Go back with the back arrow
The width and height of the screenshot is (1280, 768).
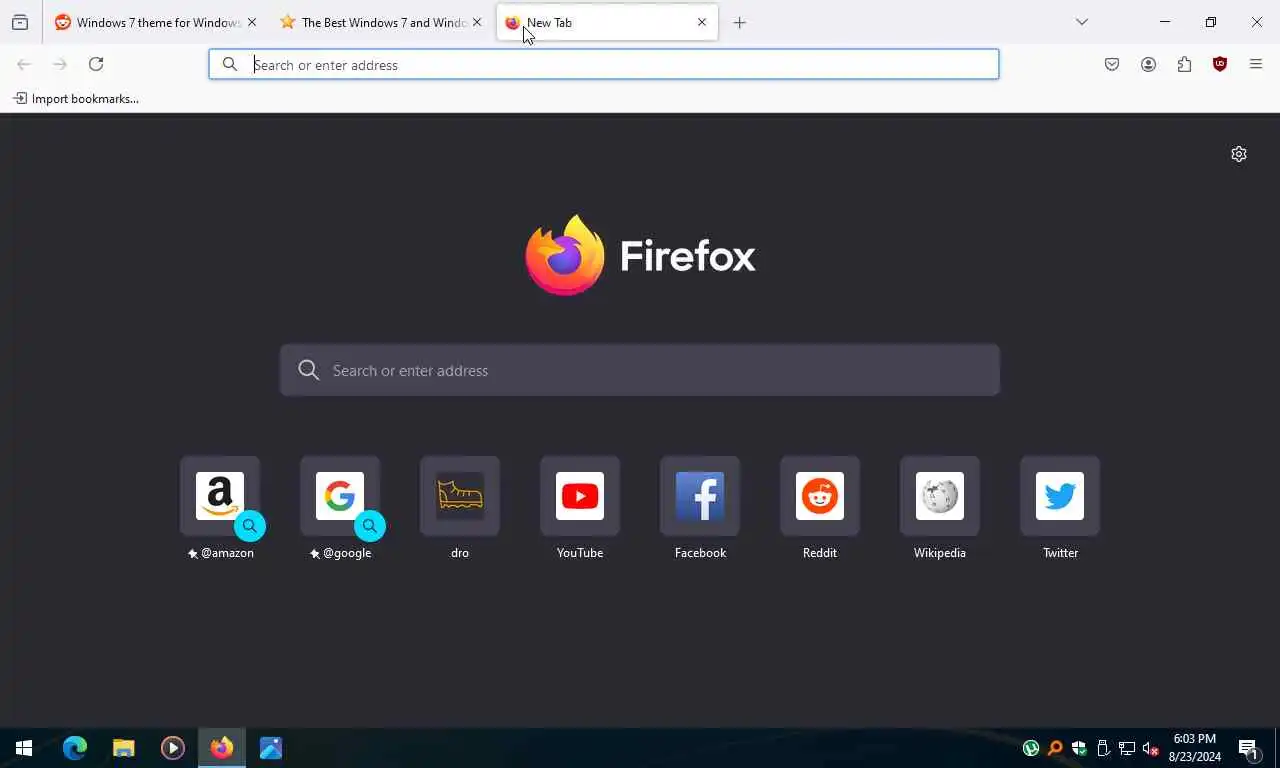pos(24,64)
